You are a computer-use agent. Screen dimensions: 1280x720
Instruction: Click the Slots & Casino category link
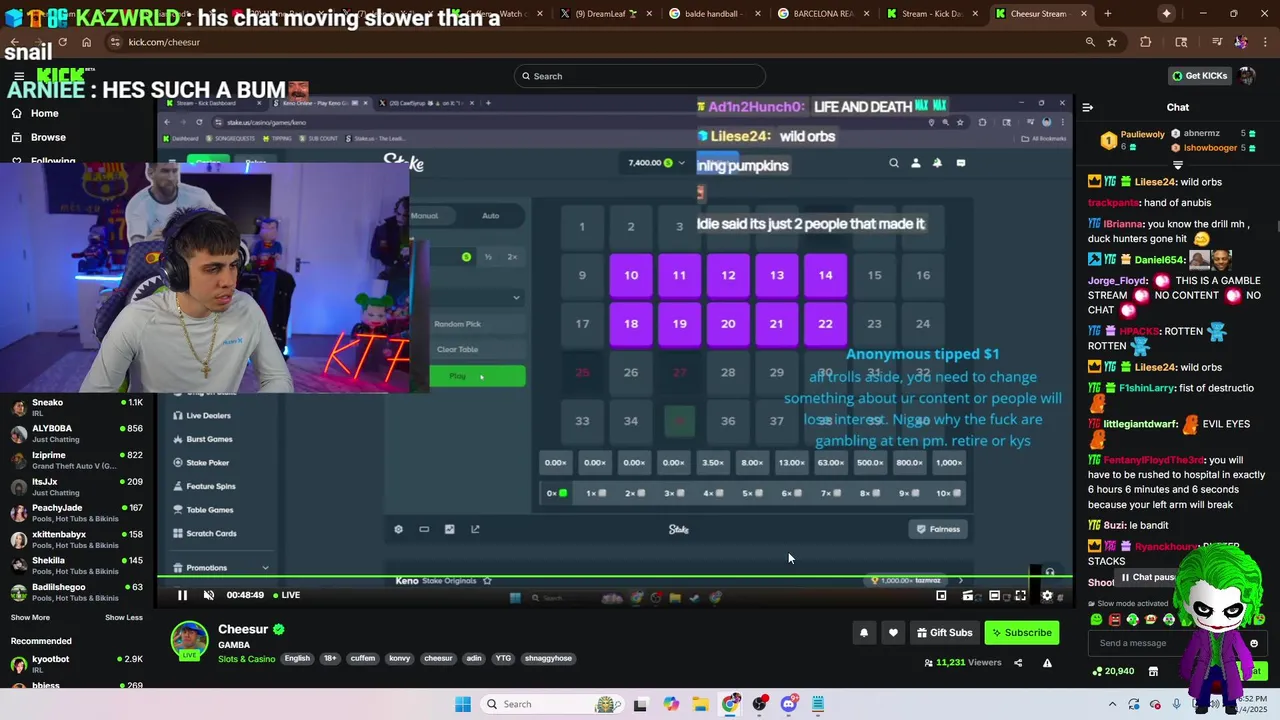coord(246,658)
